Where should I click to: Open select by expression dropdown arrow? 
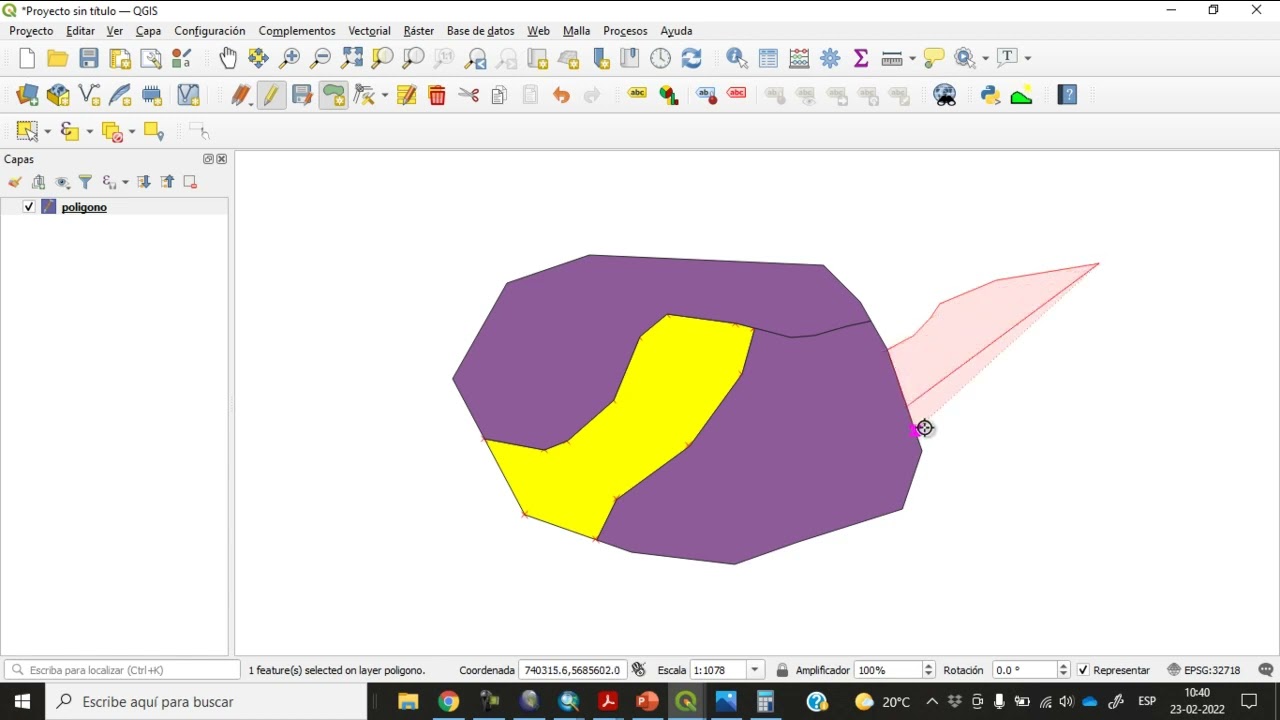point(89,131)
